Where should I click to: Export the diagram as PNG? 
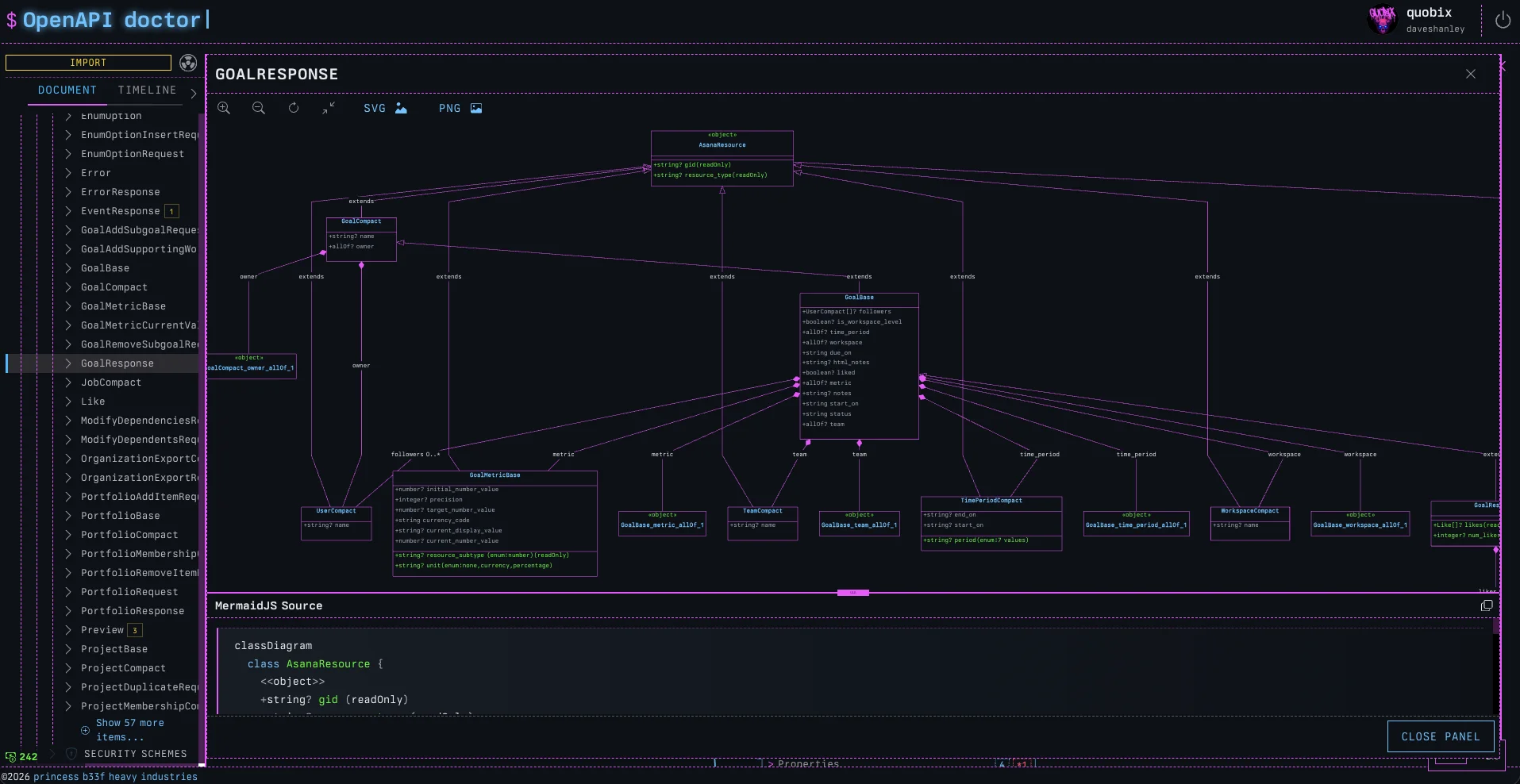(460, 109)
